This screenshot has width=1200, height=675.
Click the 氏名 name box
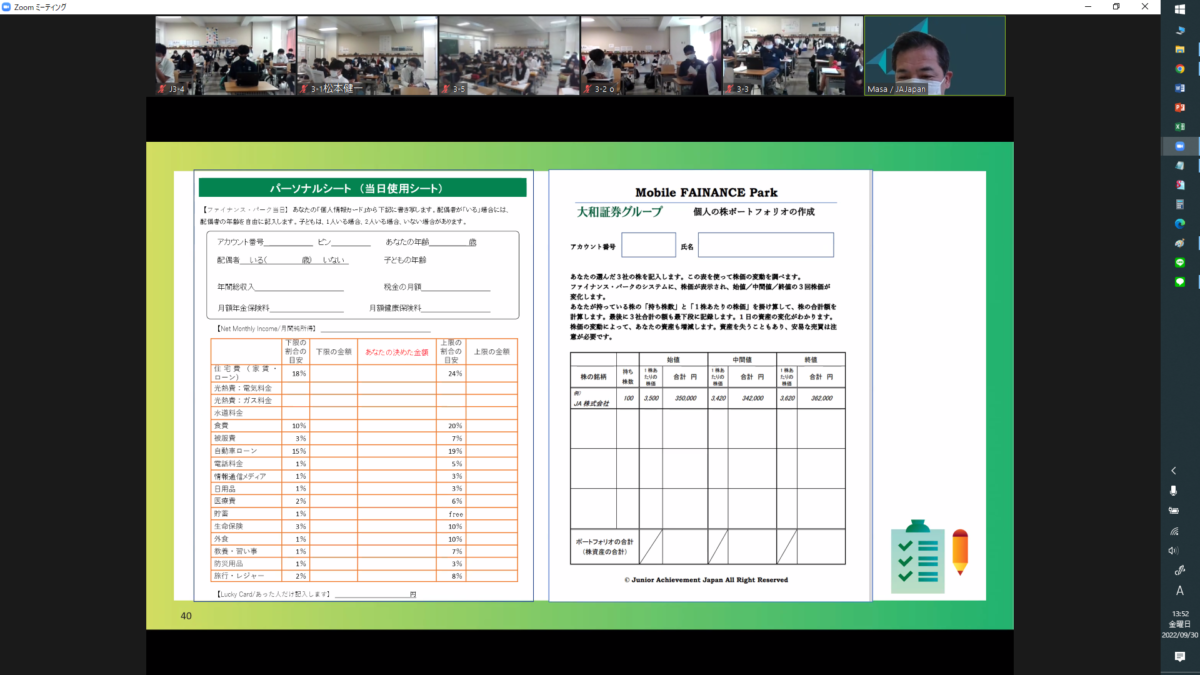pos(766,245)
